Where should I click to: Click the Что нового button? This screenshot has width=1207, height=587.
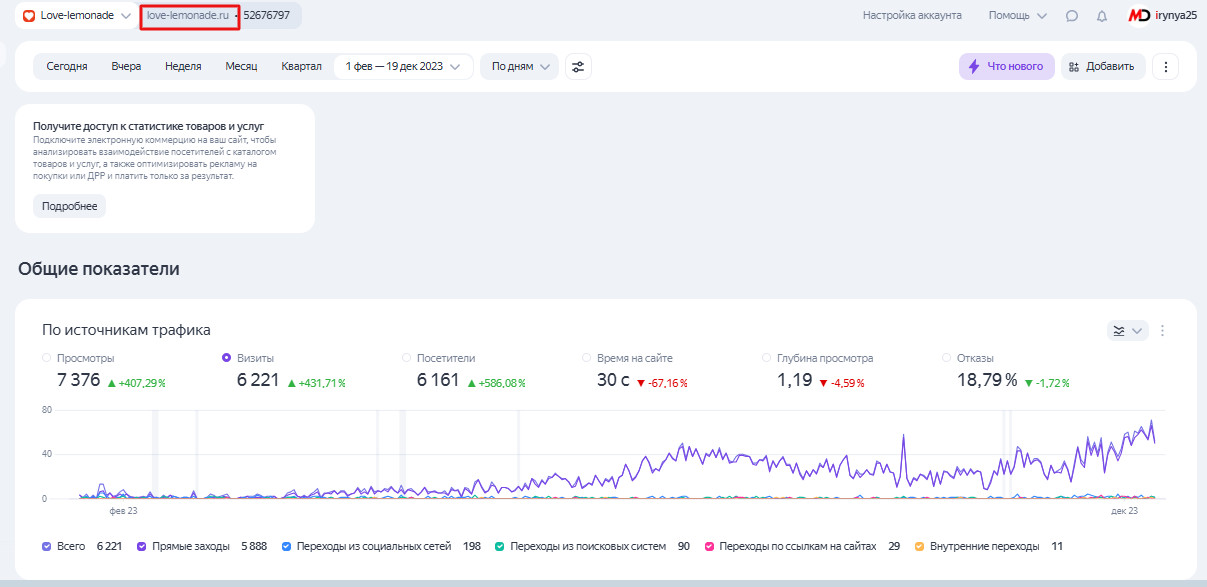click(x=1006, y=67)
